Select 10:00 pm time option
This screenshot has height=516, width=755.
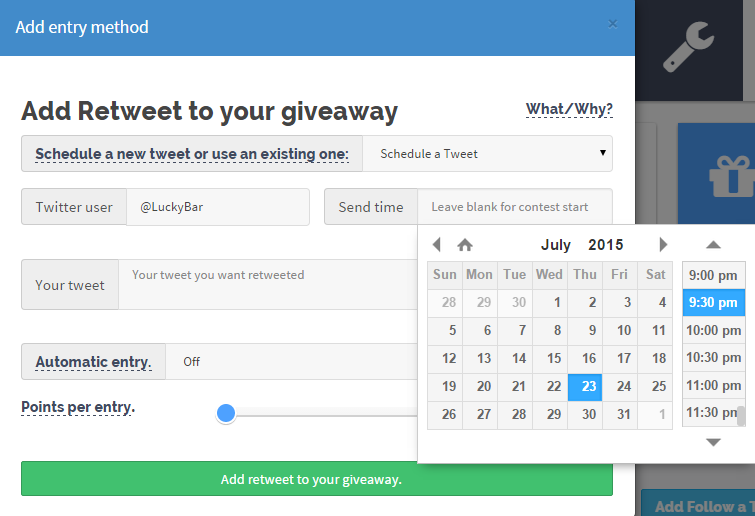click(714, 330)
